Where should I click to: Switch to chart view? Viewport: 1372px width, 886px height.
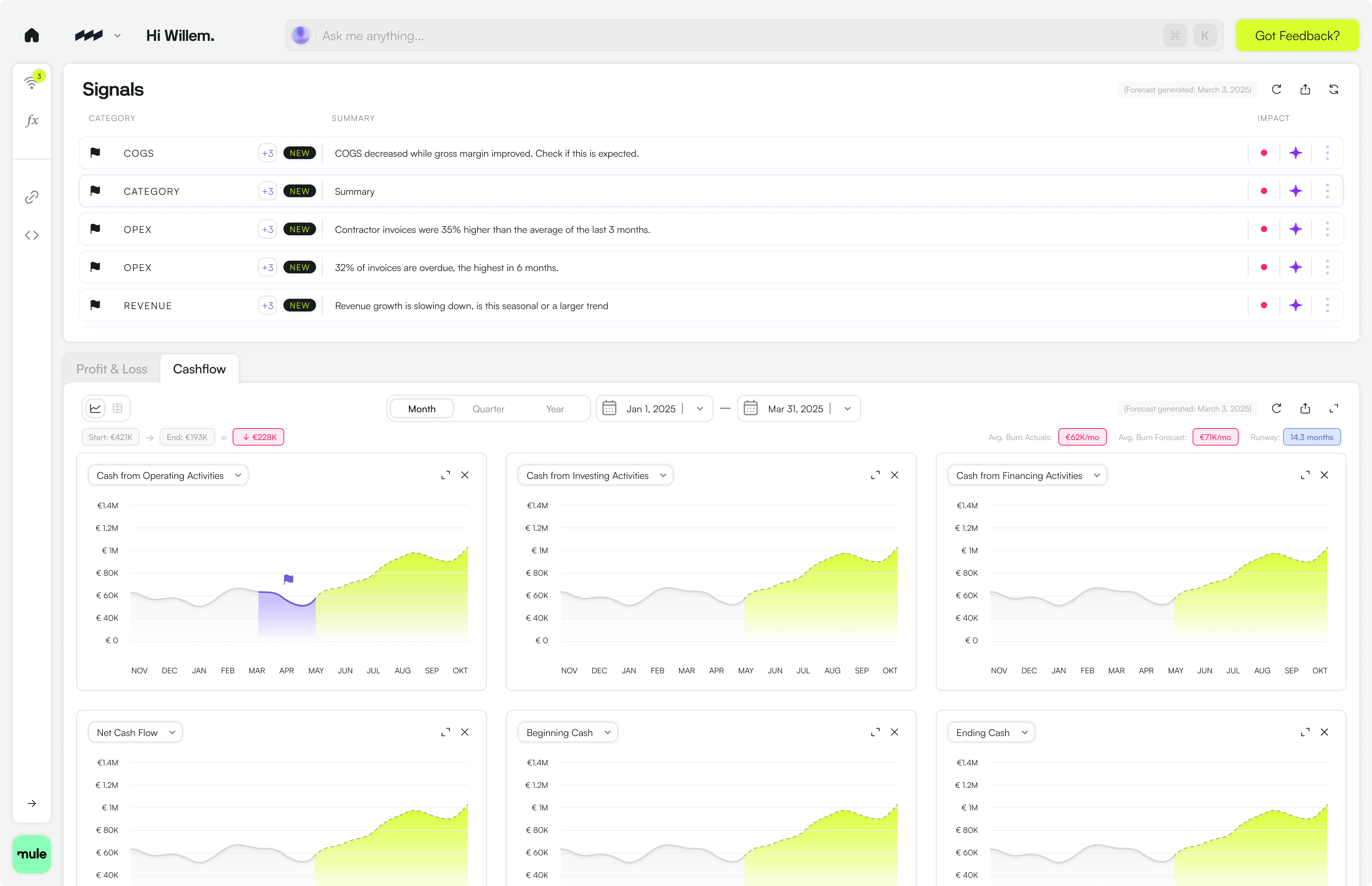point(96,409)
